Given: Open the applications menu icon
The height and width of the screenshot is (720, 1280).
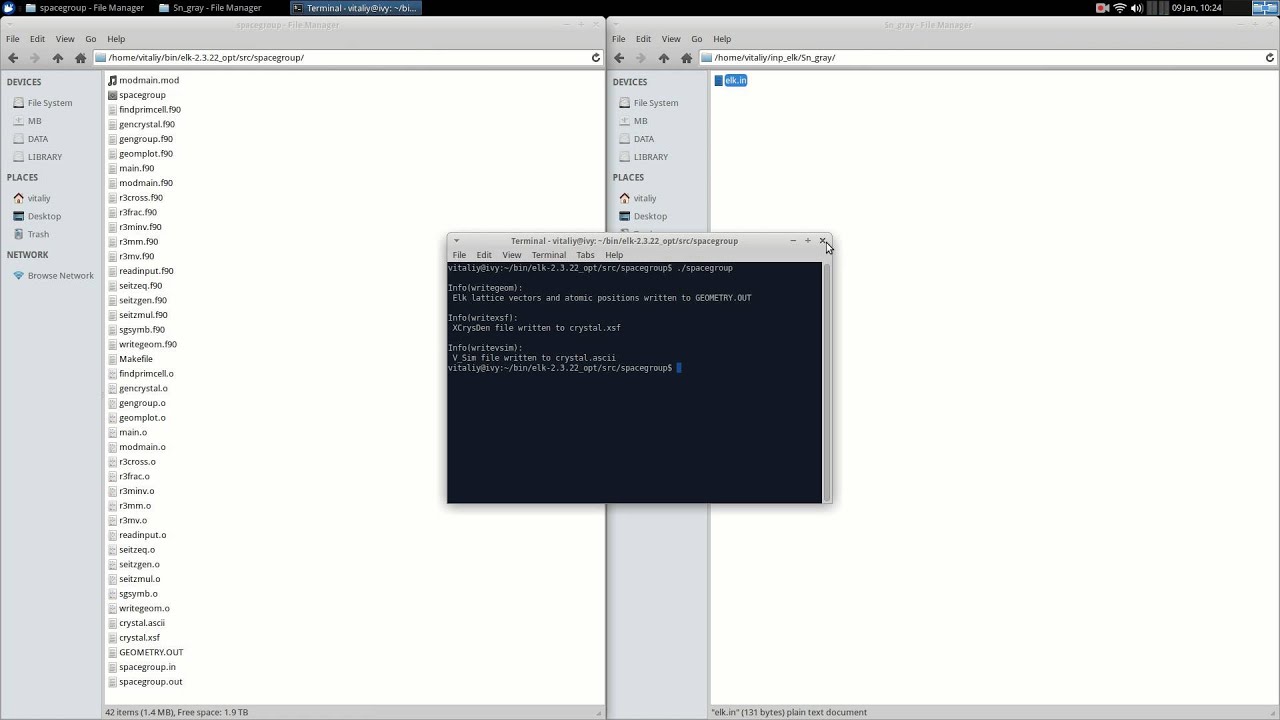Looking at the screenshot, I should pyautogui.click(x=9, y=8).
